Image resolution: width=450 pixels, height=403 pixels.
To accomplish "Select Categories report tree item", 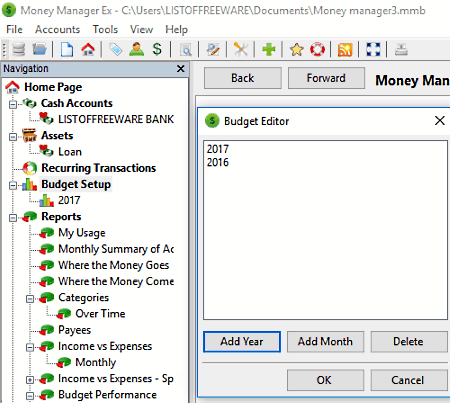I will 83,298.
